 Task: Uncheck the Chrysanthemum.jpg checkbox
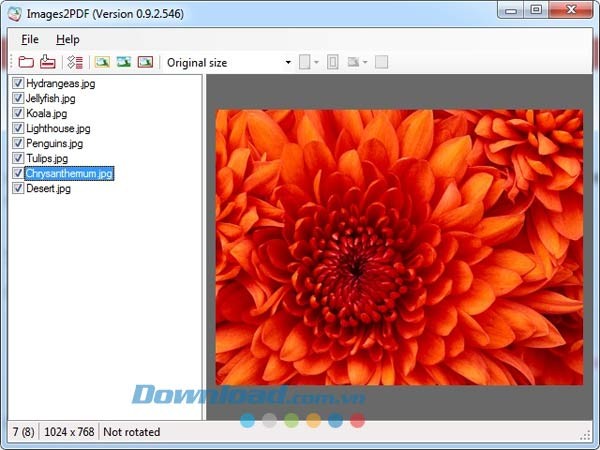pyautogui.click(x=18, y=173)
